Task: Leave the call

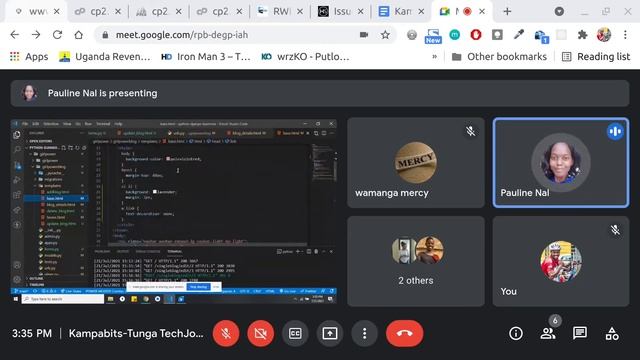Action: (x=404, y=333)
